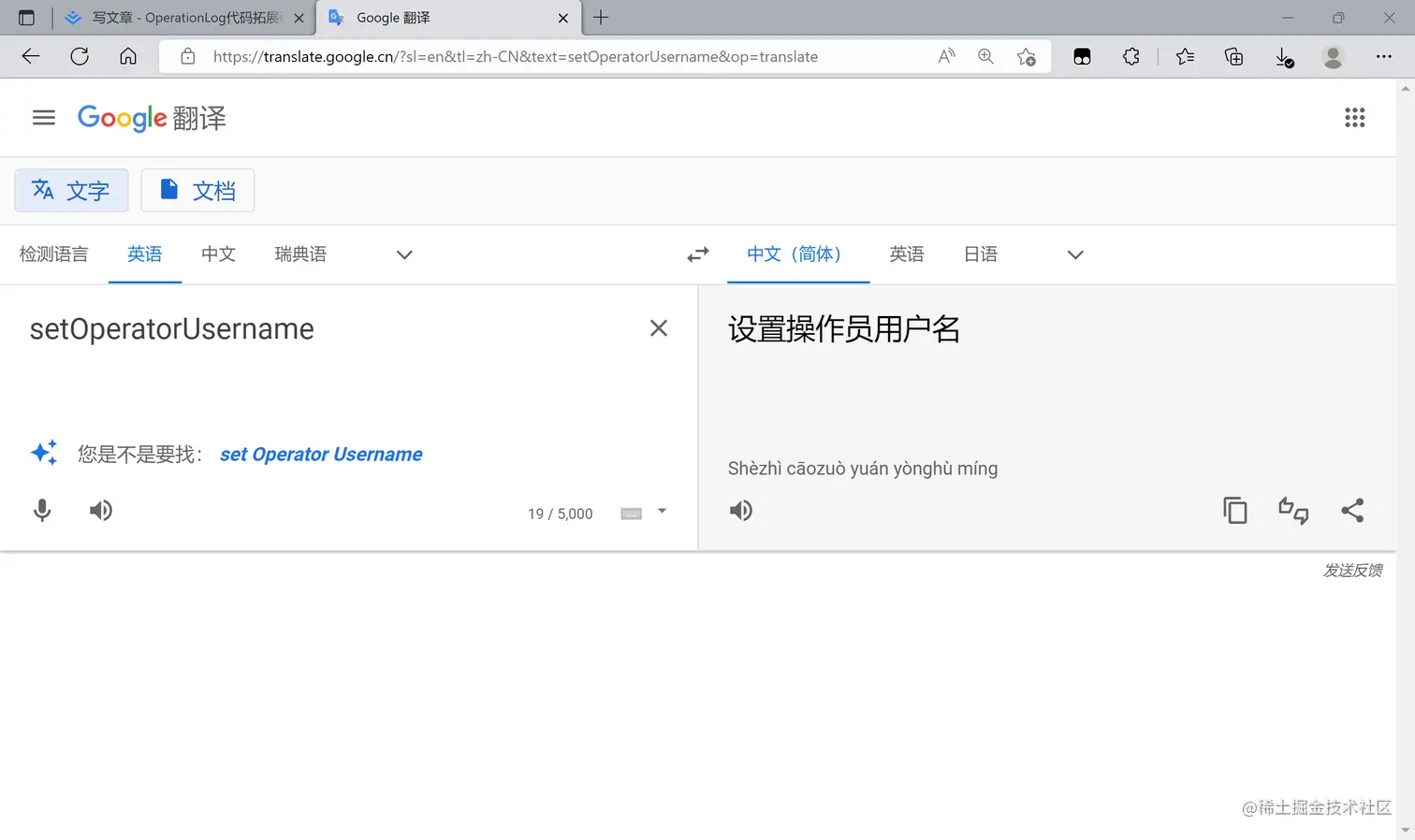Viewport: 1415px width, 840px height.
Task: Select 瑞典语 as source language
Action: click(300, 254)
